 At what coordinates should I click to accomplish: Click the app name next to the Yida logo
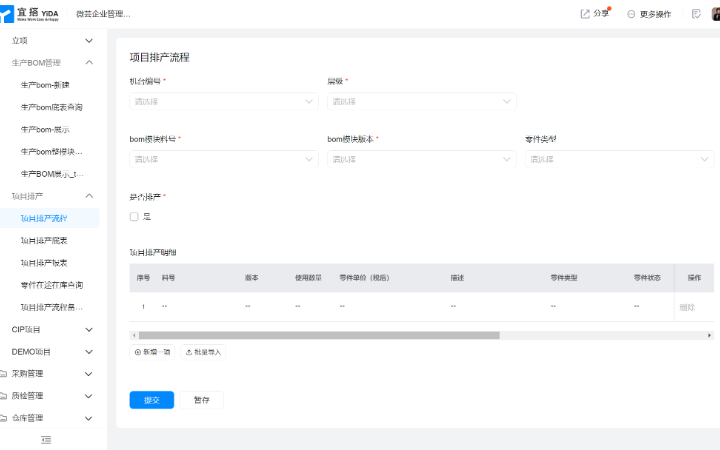coord(103,14)
